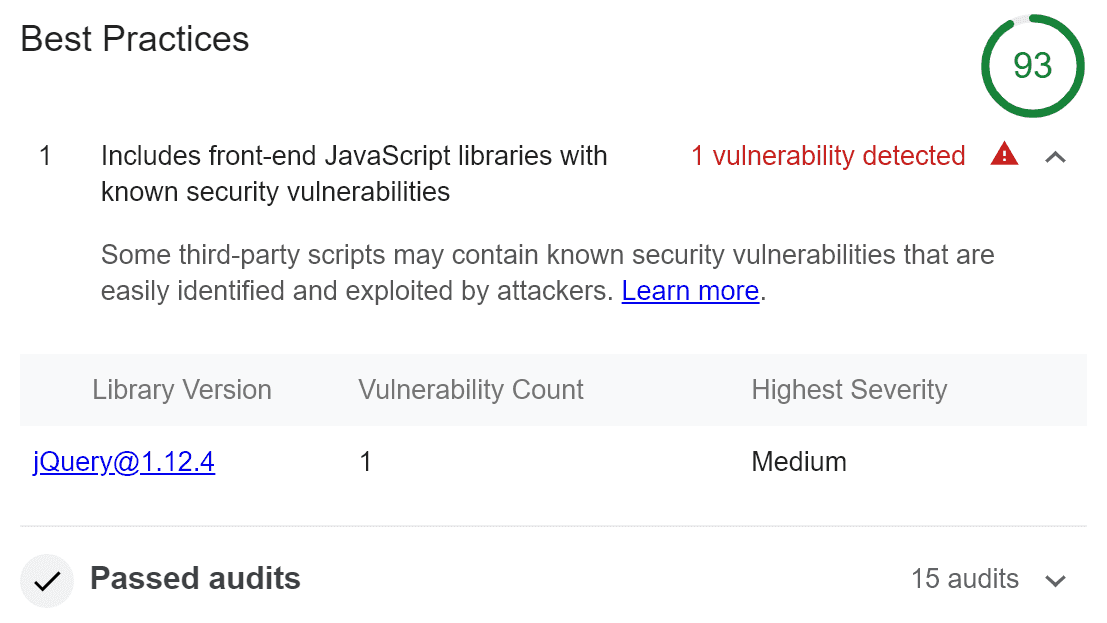Select the Highest Severity column header

click(849, 390)
